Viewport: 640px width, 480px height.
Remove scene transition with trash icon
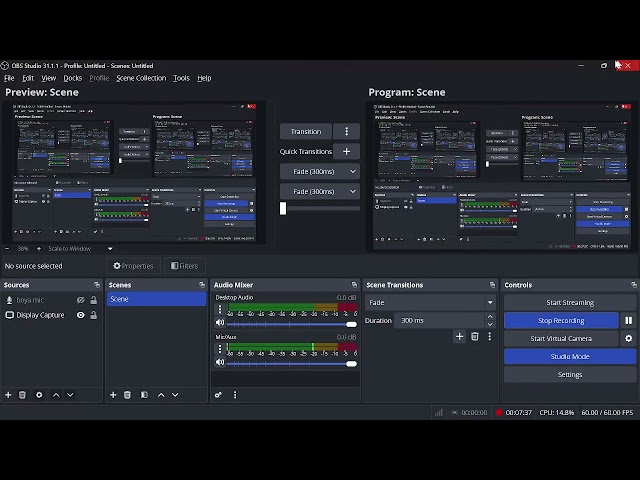(474, 337)
